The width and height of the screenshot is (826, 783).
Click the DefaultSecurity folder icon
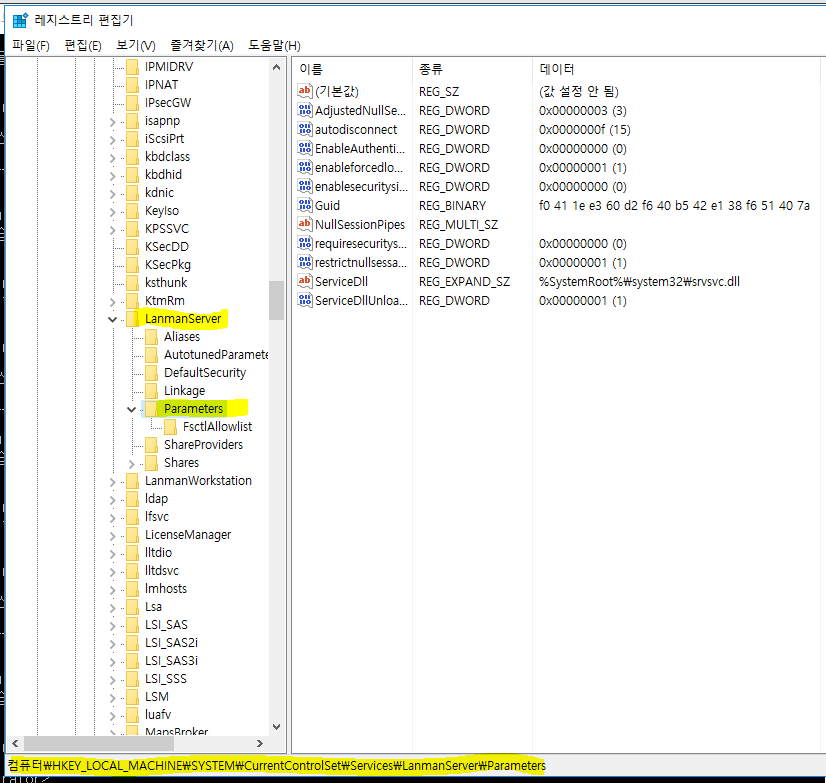click(x=152, y=373)
